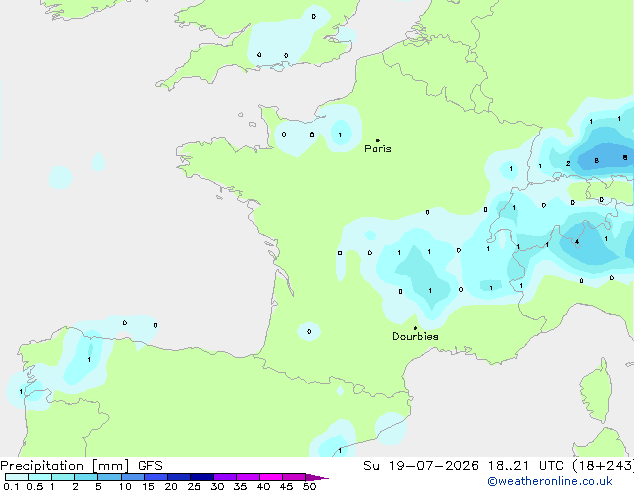Click the '18..21 UTC' time range text

click(525, 466)
